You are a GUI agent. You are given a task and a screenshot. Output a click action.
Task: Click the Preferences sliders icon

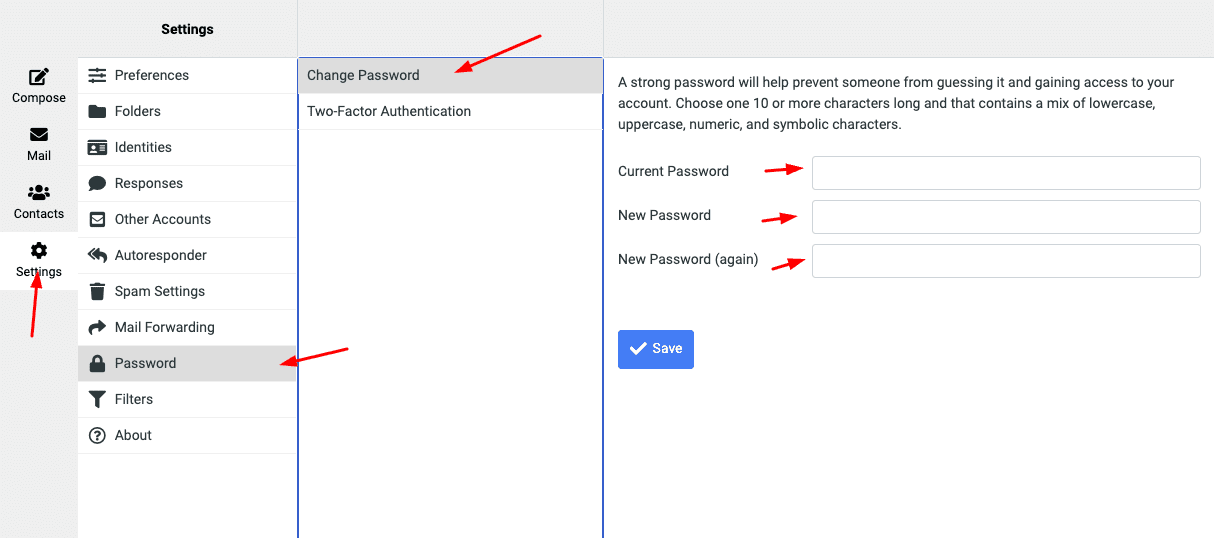[x=97, y=75]
